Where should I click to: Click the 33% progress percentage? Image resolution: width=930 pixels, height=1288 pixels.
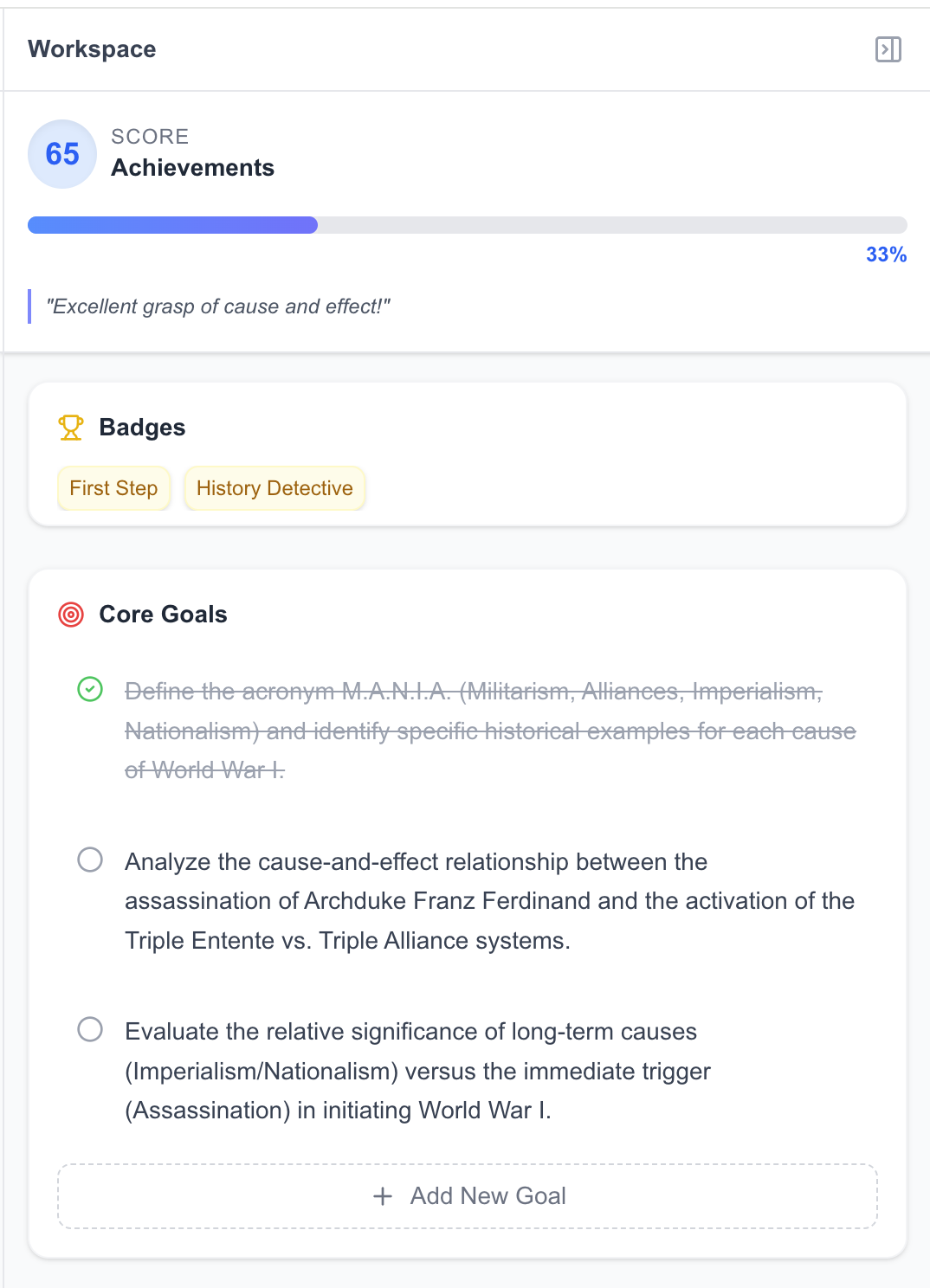(x=886, y=254)
